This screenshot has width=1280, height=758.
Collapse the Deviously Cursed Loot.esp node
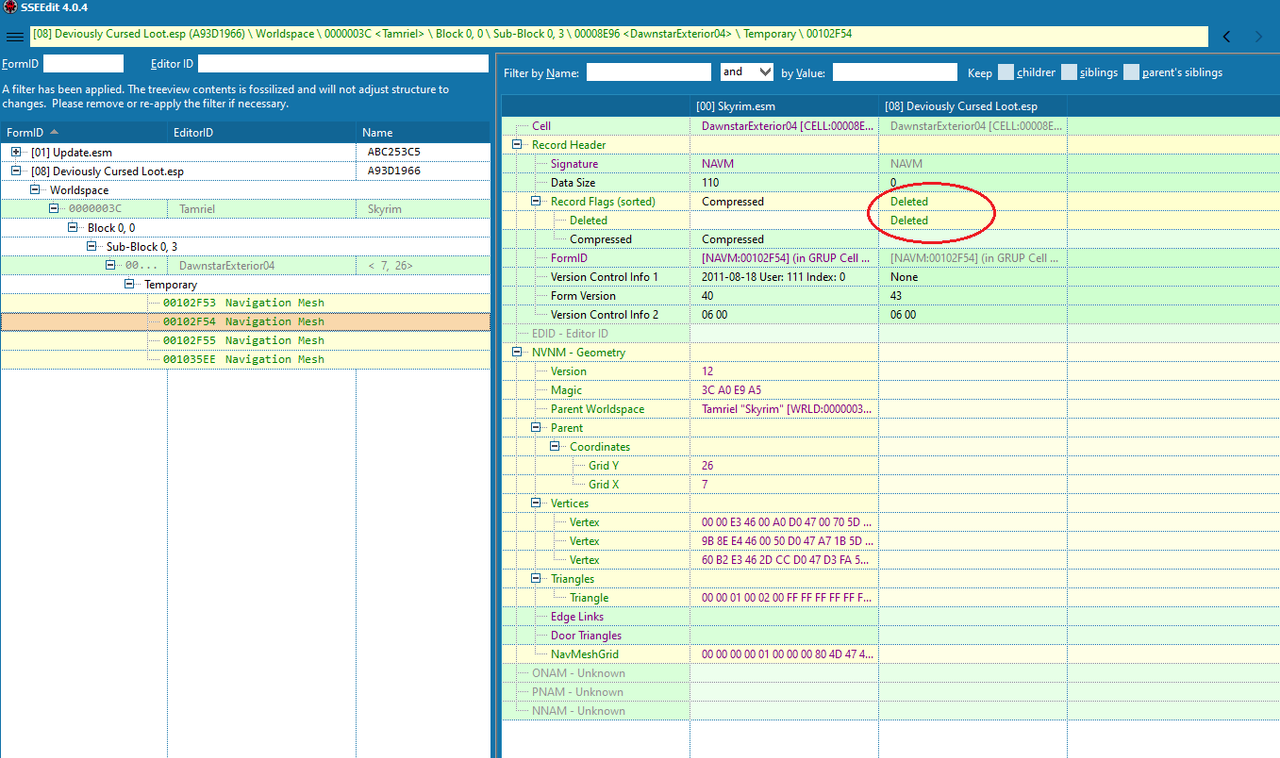point(16,171)
